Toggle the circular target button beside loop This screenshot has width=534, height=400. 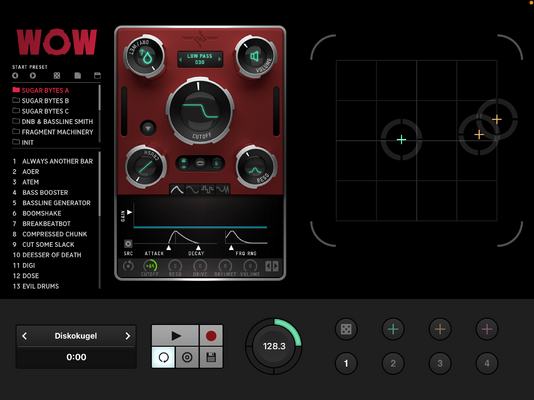[187, 357]
